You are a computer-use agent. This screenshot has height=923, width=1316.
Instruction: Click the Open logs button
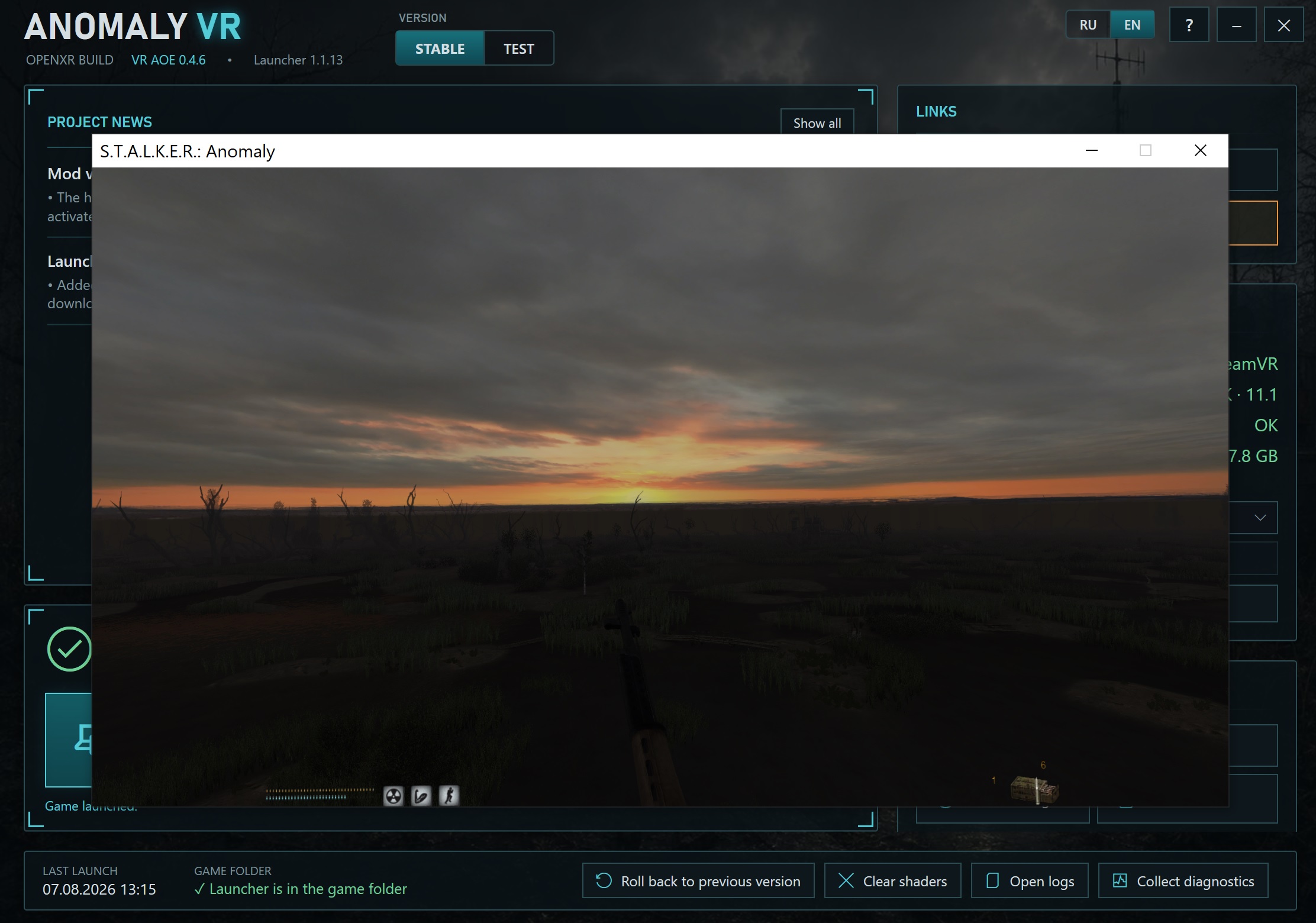pyautogui.click(x=1030, y=881)
